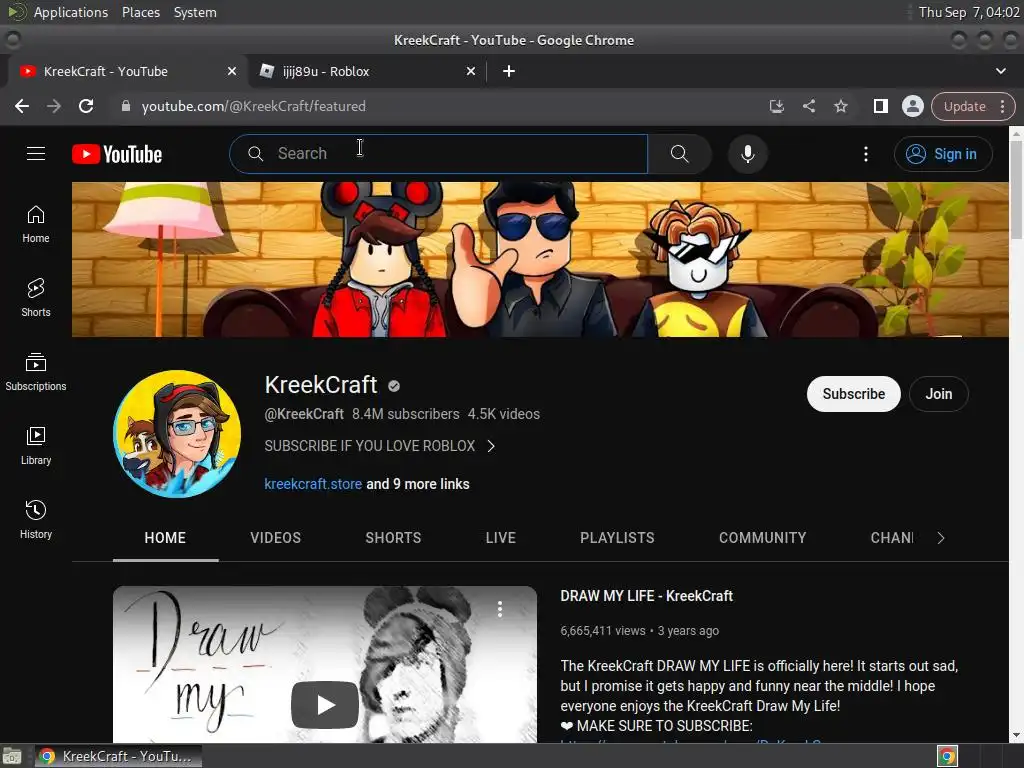This screenshot has width=1024, height=768.
Task: Click the browser forward arrow
Action: click(54, 106)
